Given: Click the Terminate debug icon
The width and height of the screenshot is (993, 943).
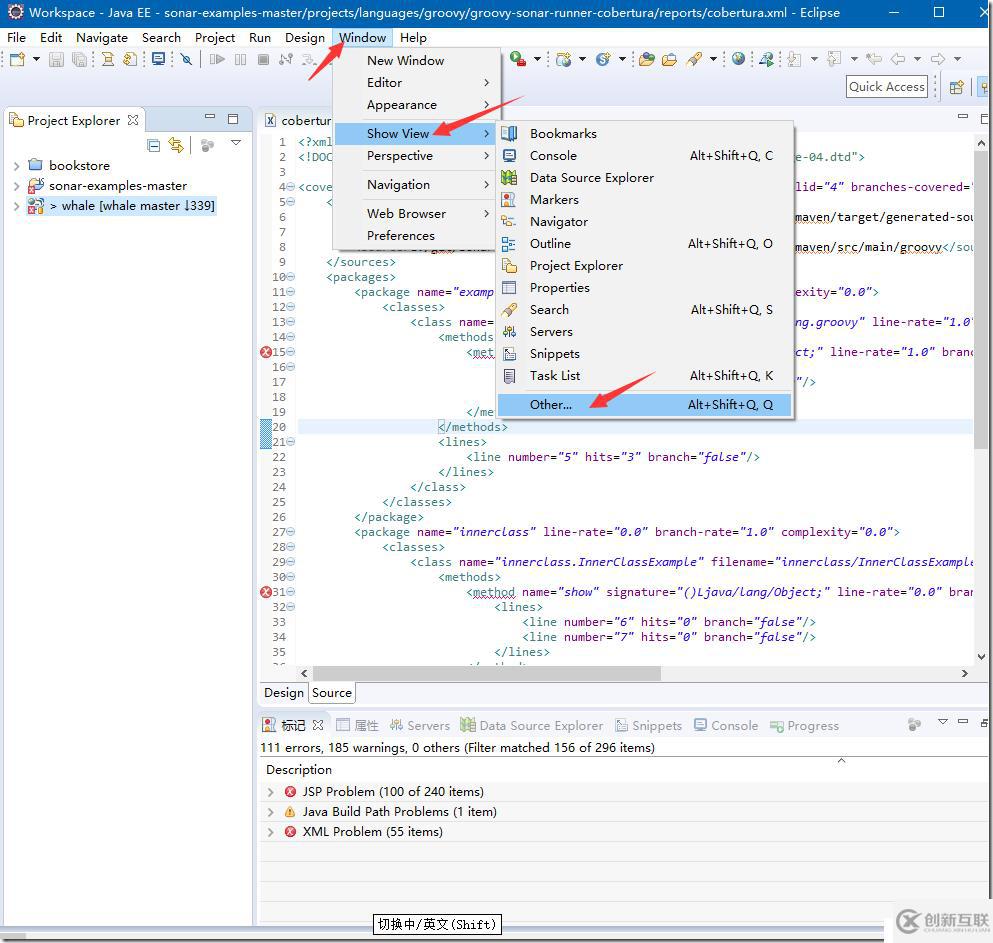Looking at the screenshot, I should click(263, 60).
